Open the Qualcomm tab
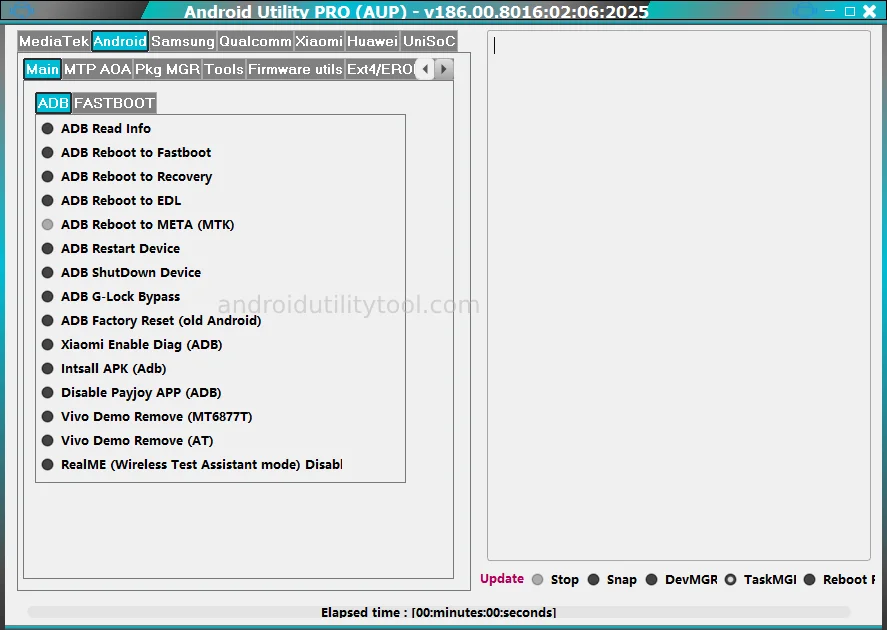887x630 pixels. [x=255, y=41]
